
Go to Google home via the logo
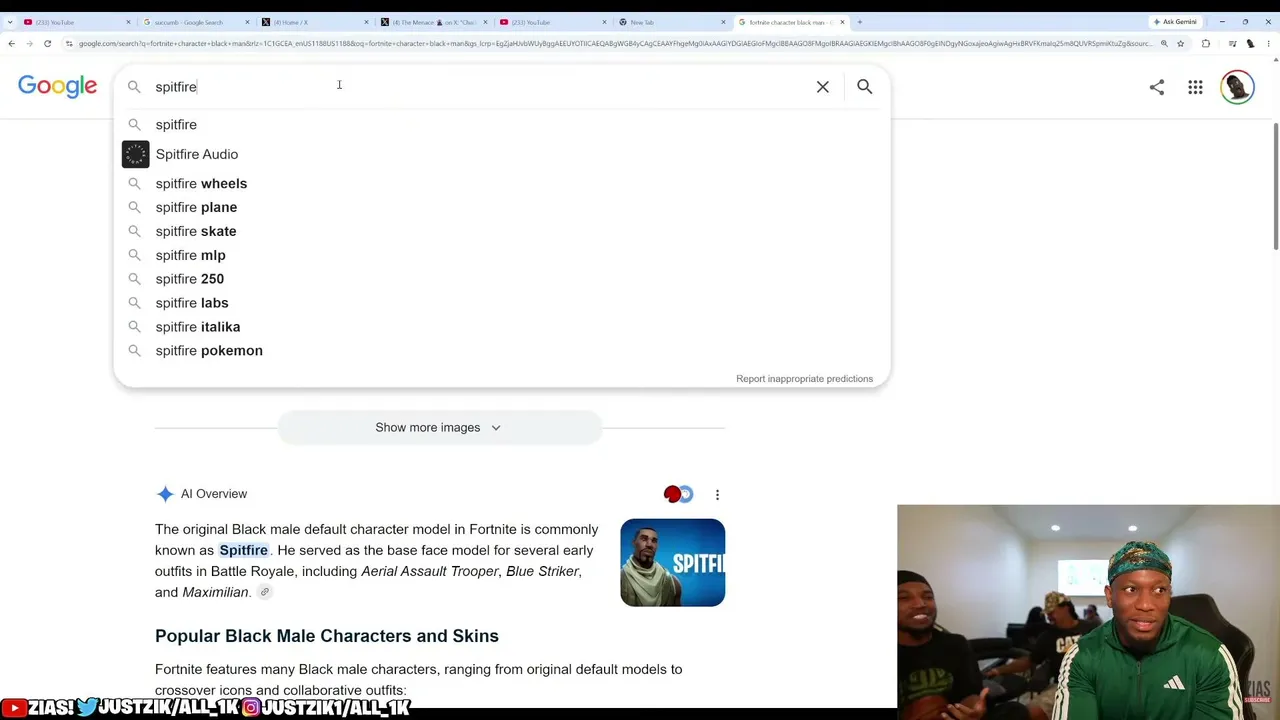click(57, 87)
